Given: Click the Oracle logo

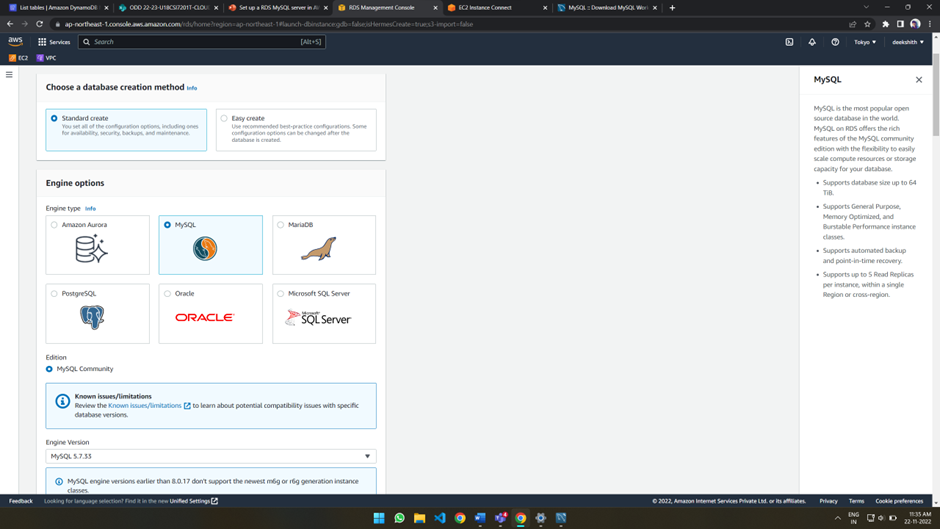Looking at the screenshot, I should (204, 317).
